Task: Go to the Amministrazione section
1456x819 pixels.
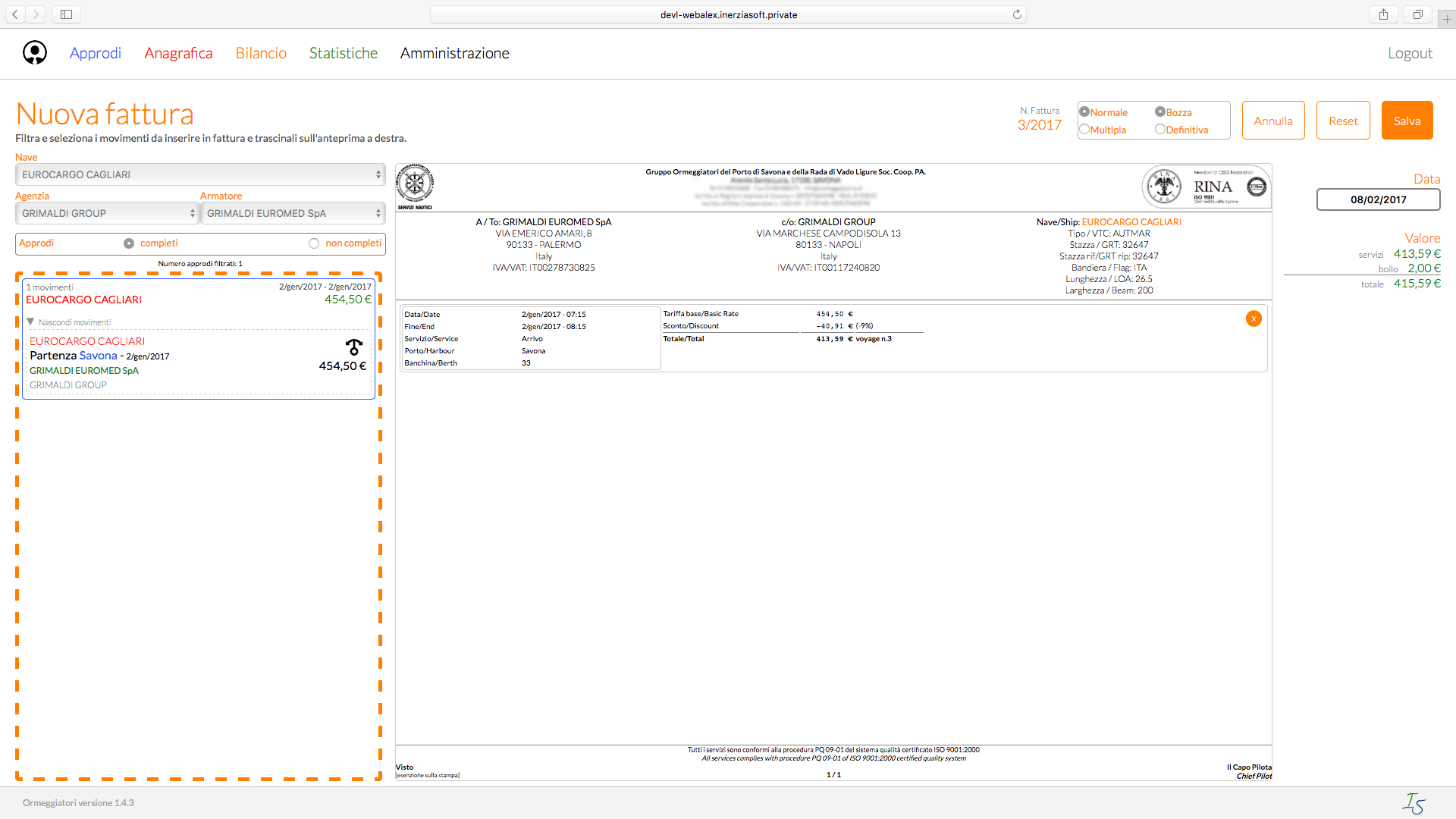Action: [x=454, y=53]
